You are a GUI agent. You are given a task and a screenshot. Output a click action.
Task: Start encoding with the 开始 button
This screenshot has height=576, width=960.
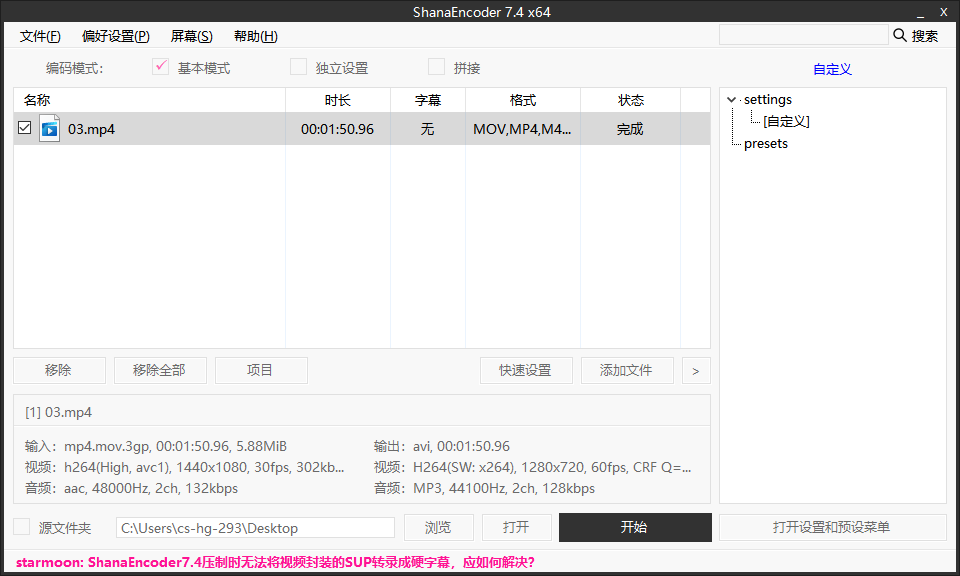(635, 527)
